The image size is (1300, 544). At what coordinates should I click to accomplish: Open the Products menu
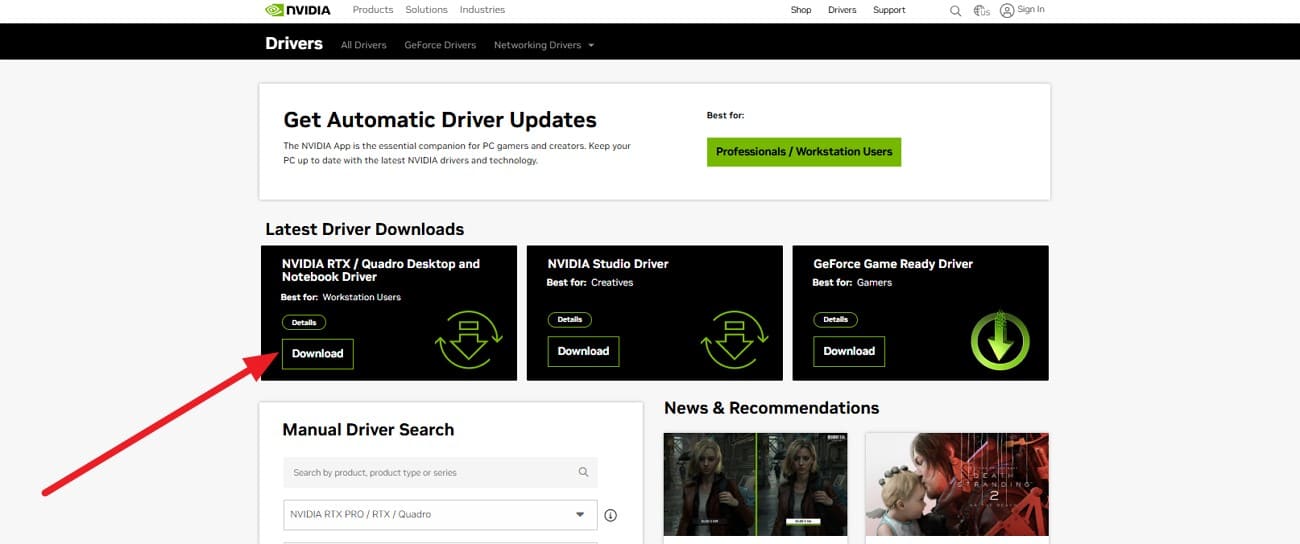coord(373,10)
